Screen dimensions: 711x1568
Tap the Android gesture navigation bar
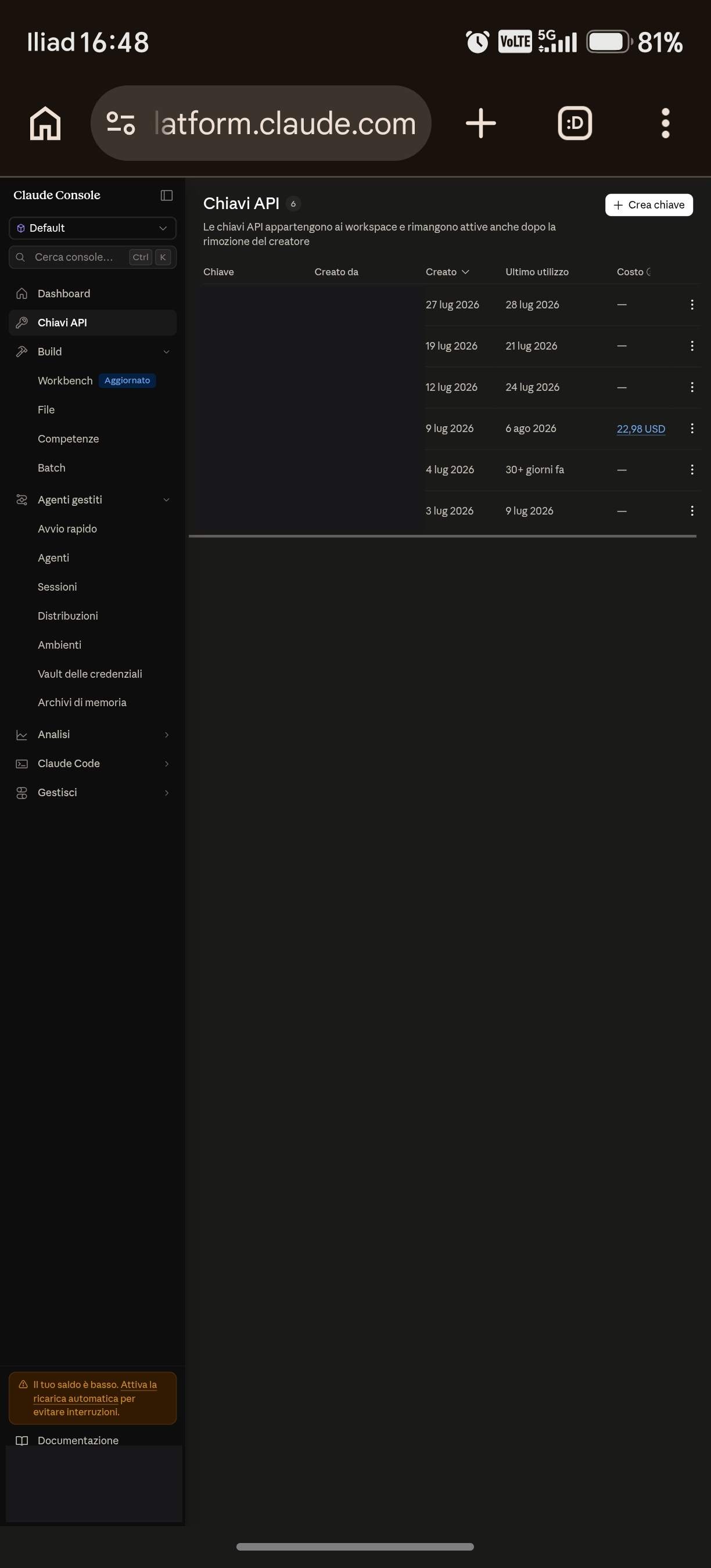(x=355, y=1547)
